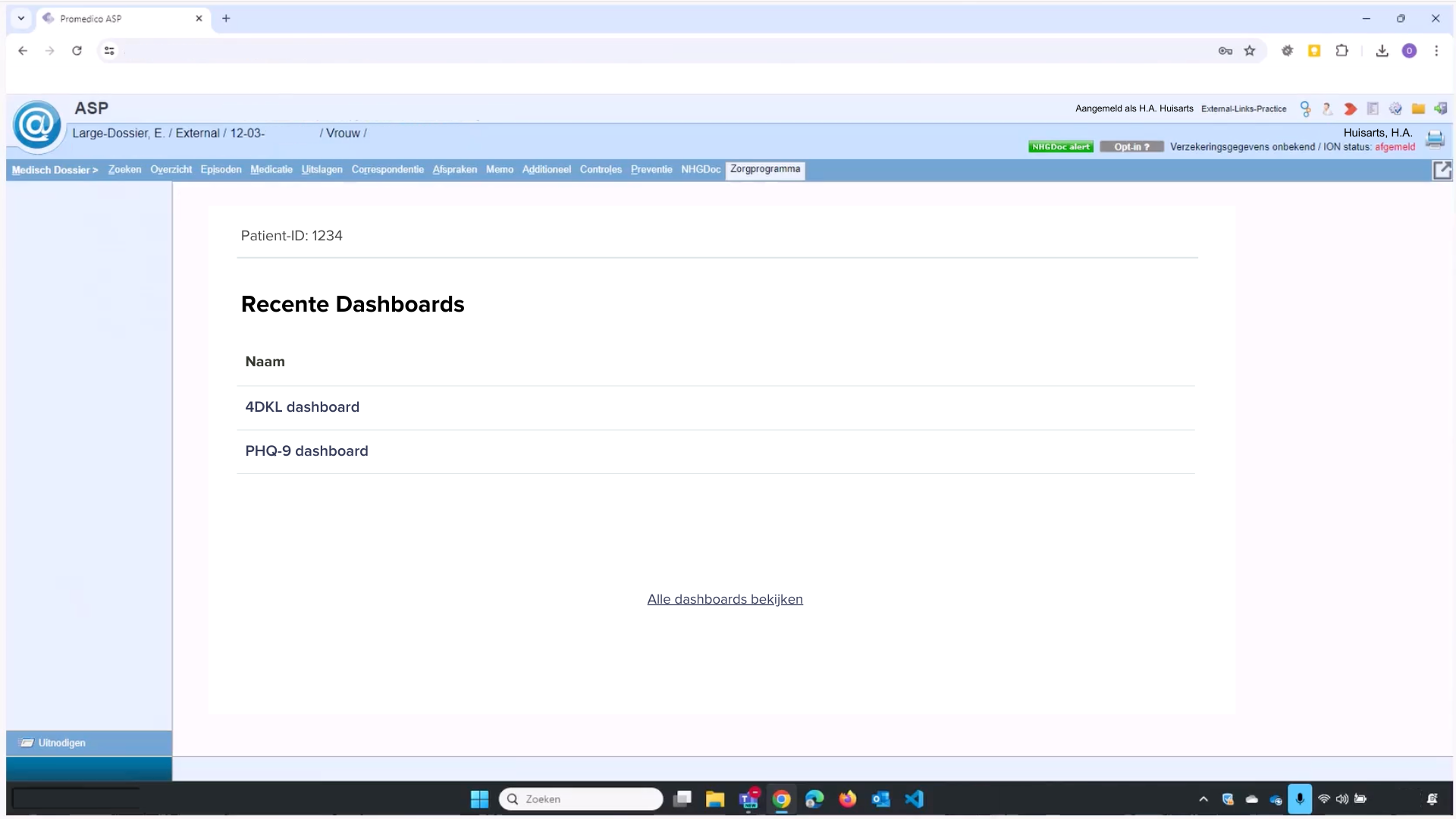Open the Episoden menu
The width and height of the screenshot is (1456, 819).
(x=221, y=170)
